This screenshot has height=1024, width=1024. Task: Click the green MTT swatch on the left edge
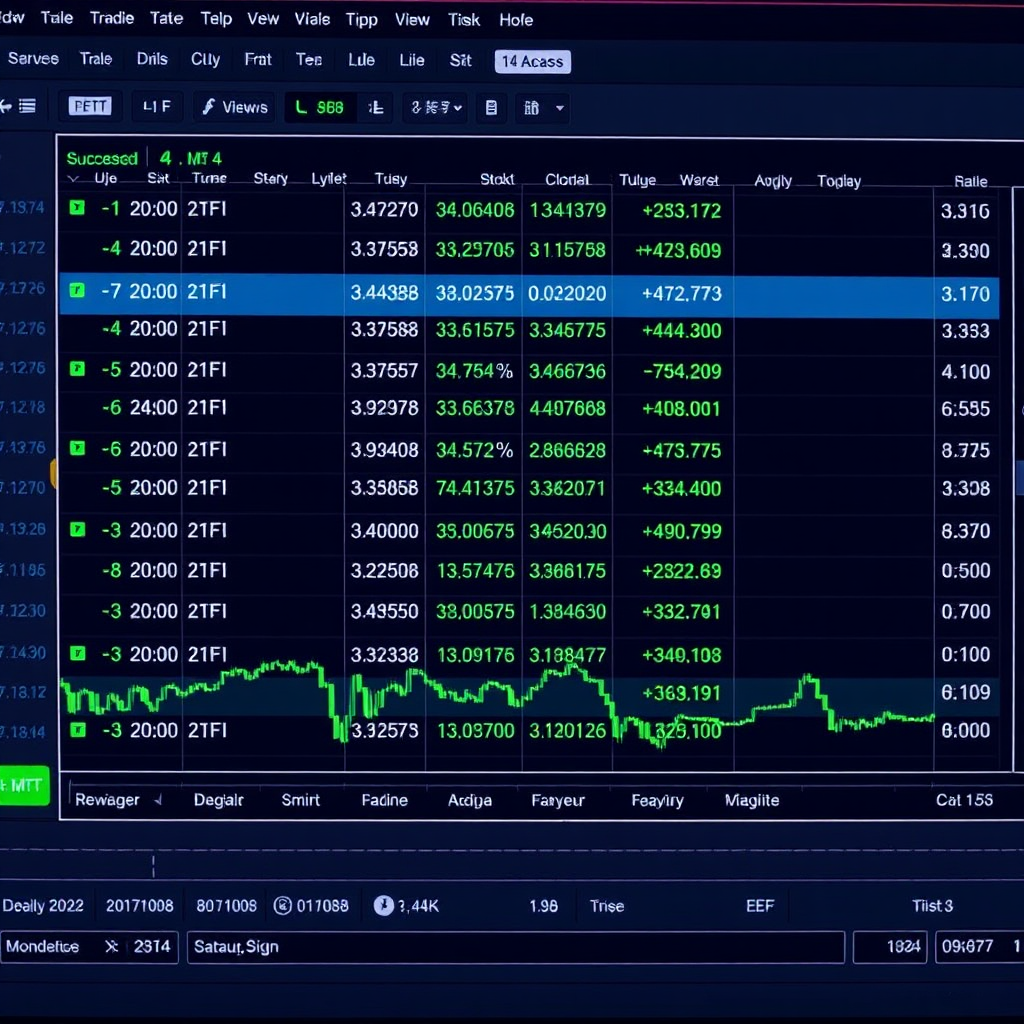20,786
